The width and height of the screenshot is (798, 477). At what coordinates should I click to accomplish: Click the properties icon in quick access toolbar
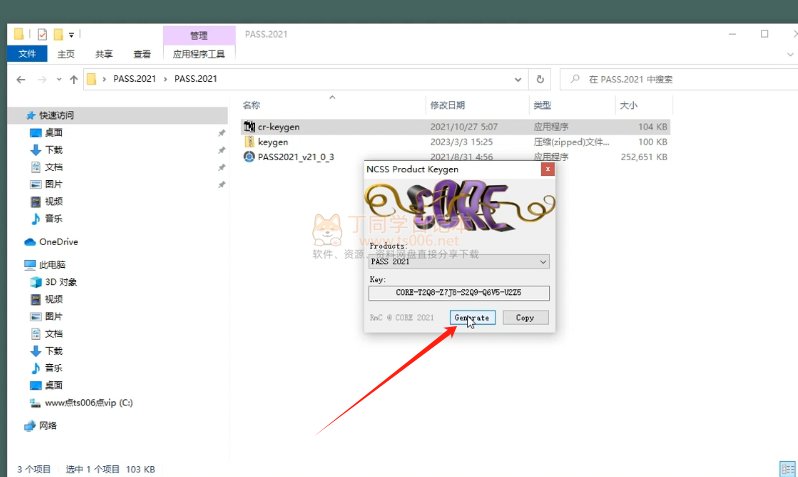42,34
